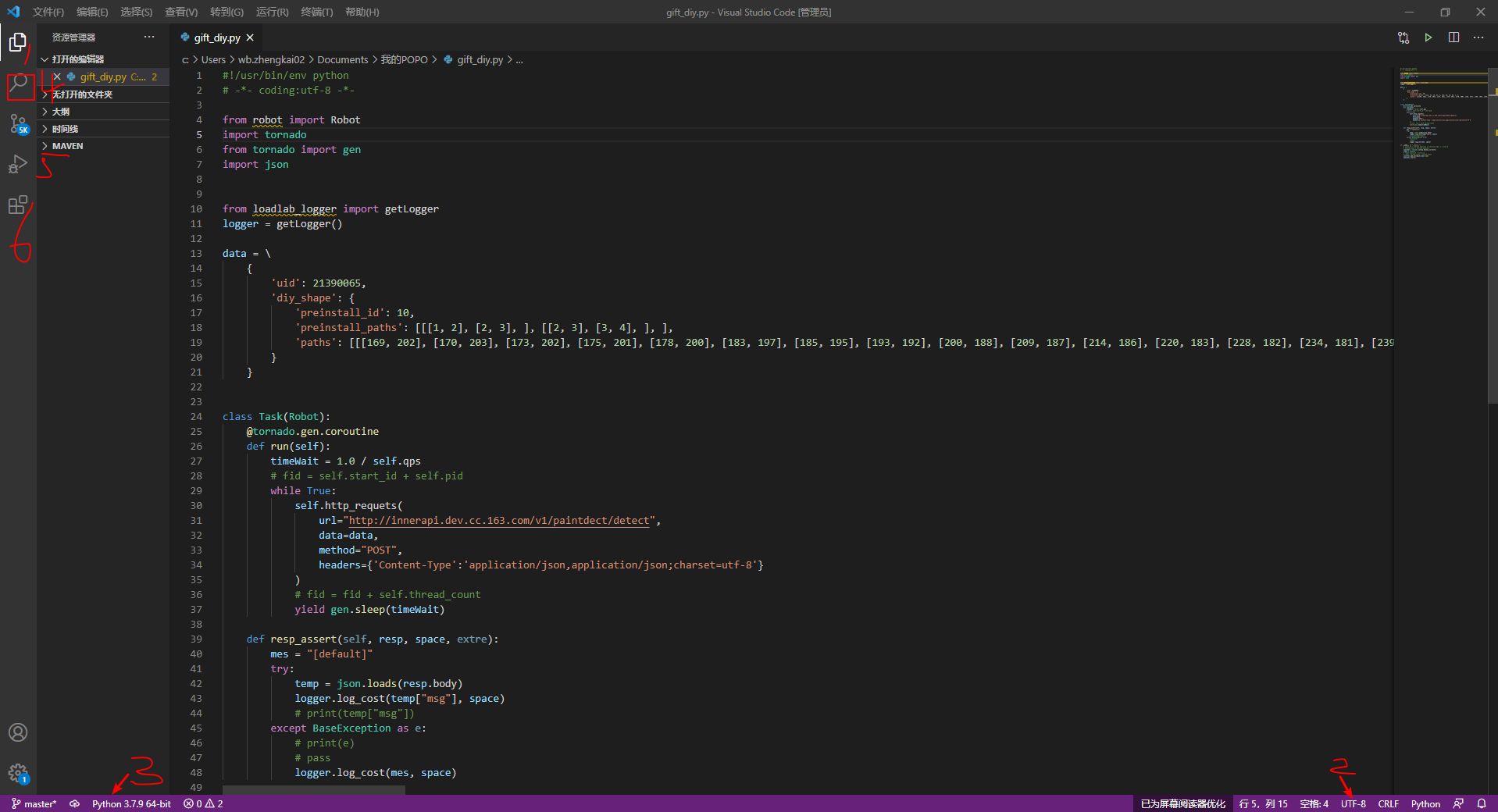Screen dimensions: 1498x812
Task: Open the notifications bell in status bar
Action: (x=1482, y=803)
